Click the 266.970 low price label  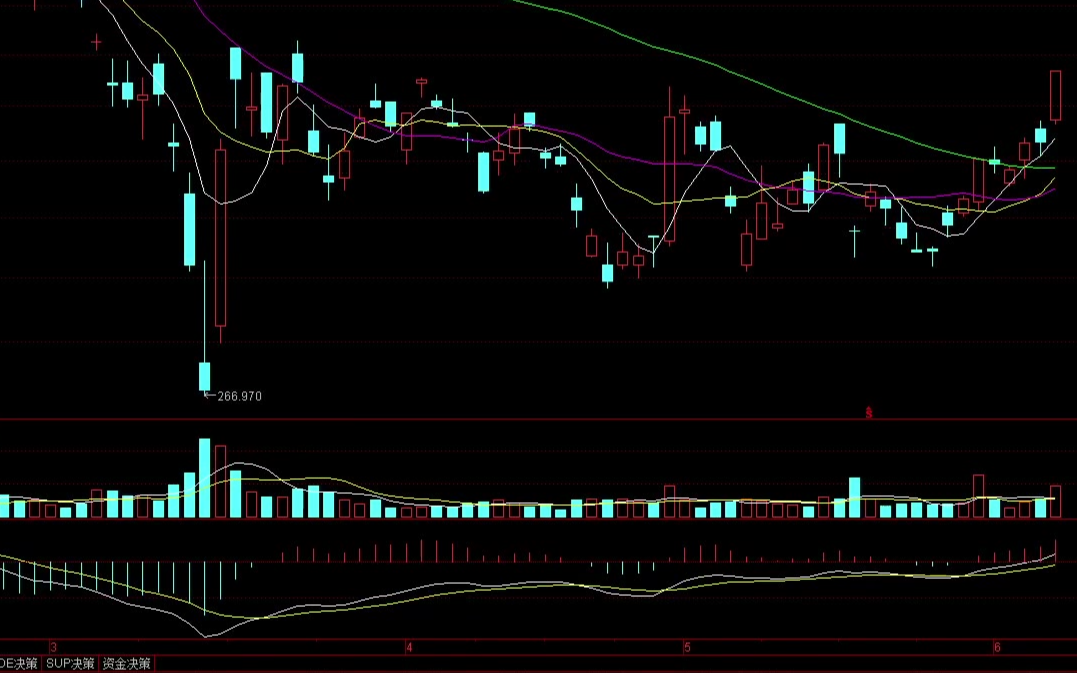pos(239,397)
